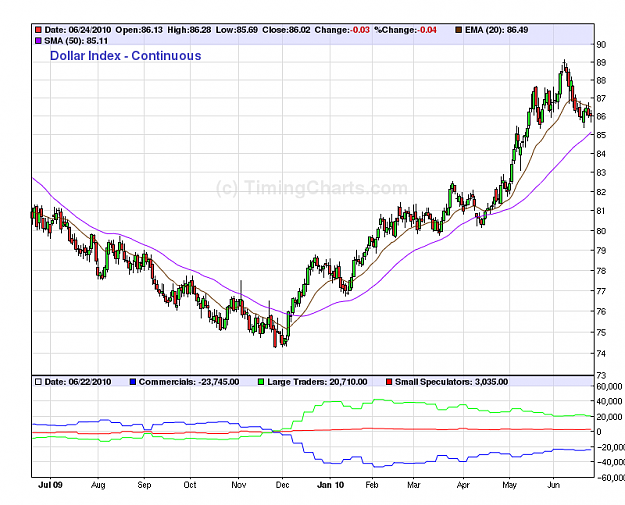Click the 90 price axis label
The image size is (625, 505).
(601, 45)
